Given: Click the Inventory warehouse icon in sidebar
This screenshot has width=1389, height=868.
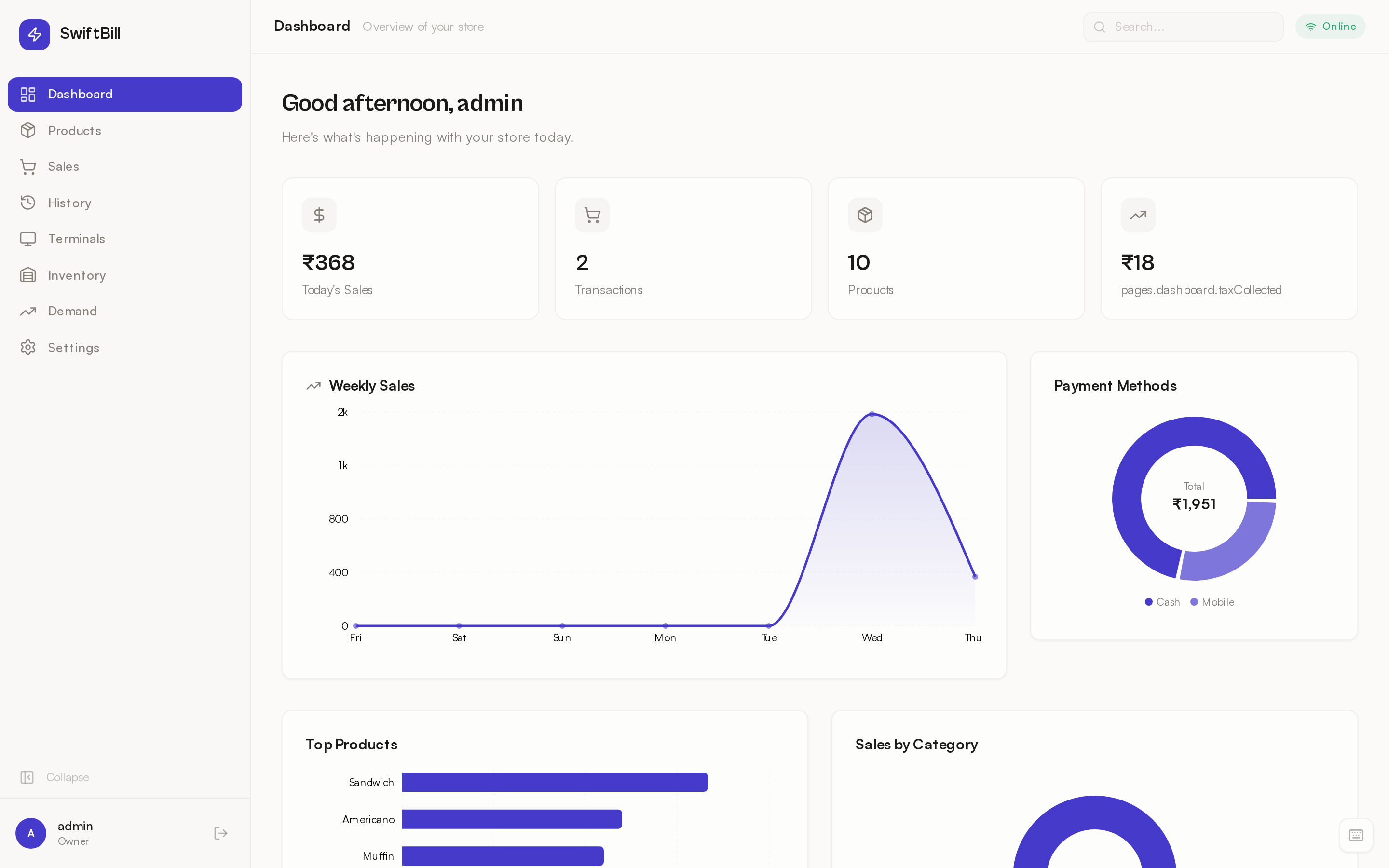Looking at the screenshot, I should click(27, 275).
